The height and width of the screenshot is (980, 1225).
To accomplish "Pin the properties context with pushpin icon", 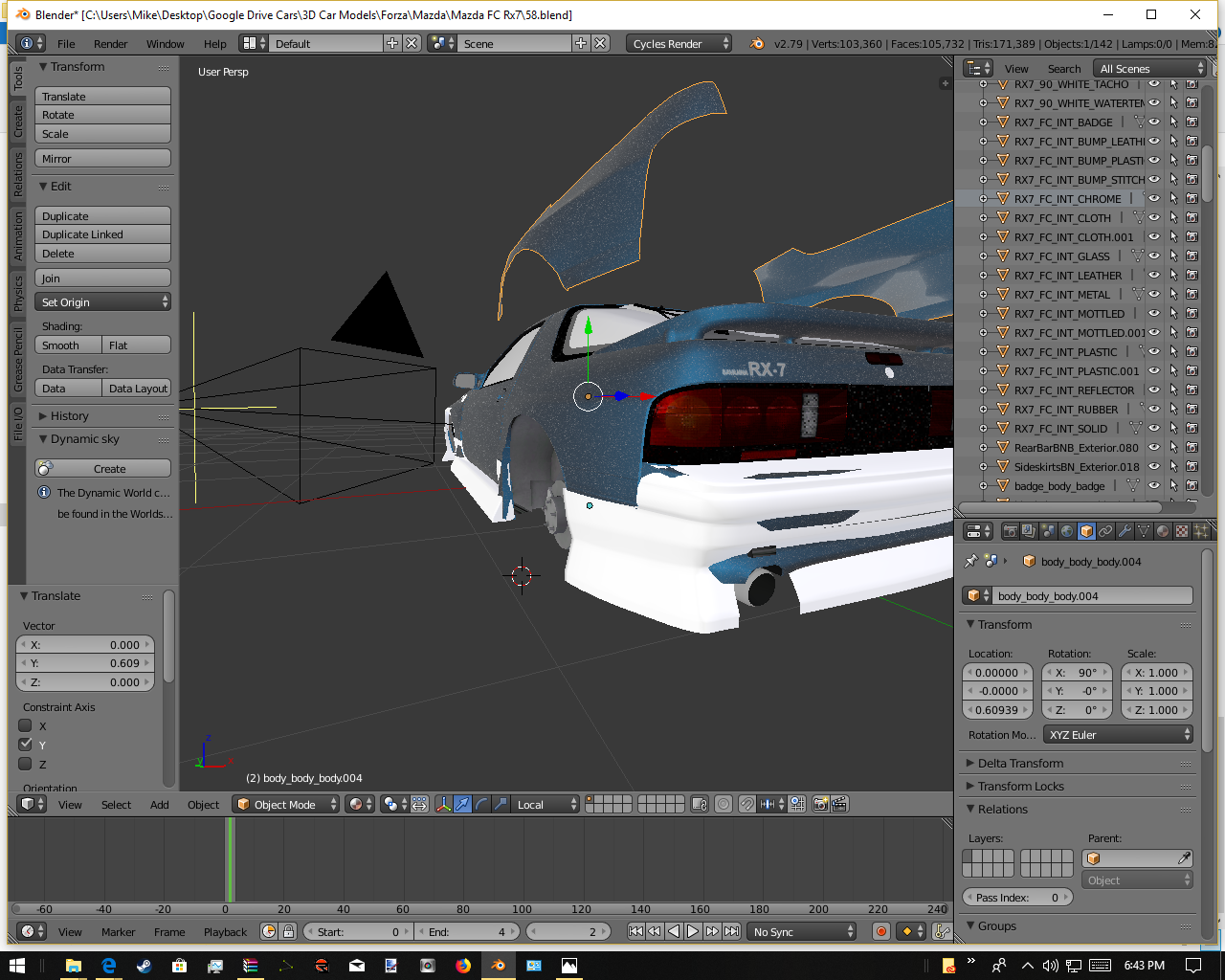I will [971, 561].
